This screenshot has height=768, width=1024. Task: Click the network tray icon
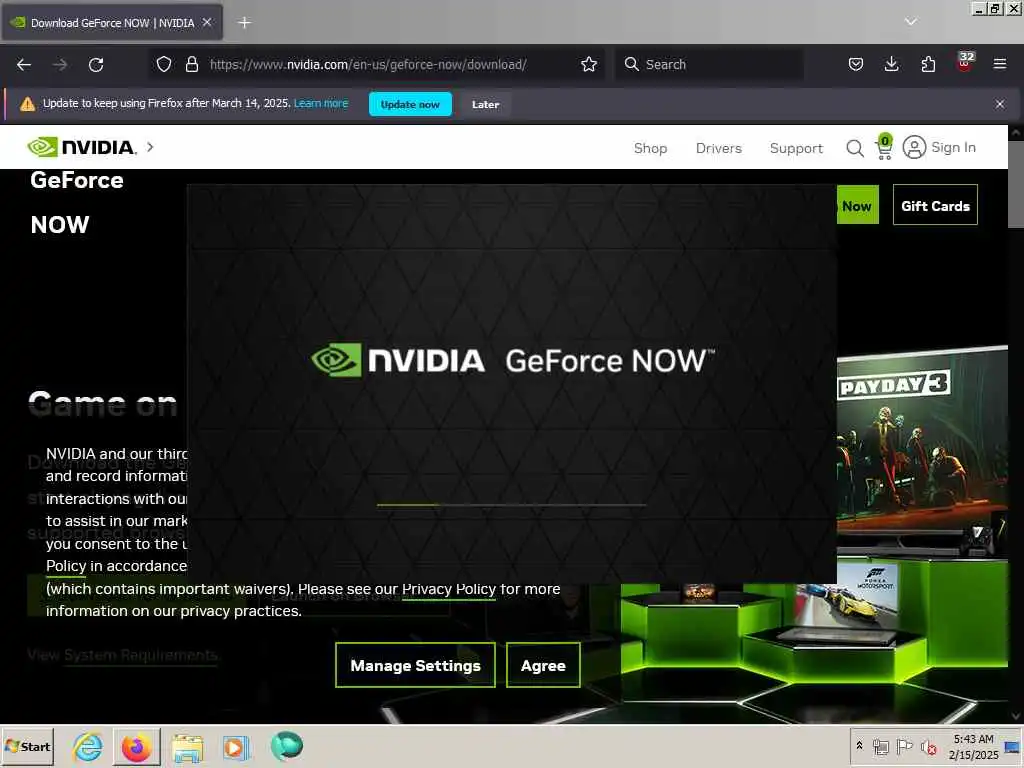coord(880,747)
